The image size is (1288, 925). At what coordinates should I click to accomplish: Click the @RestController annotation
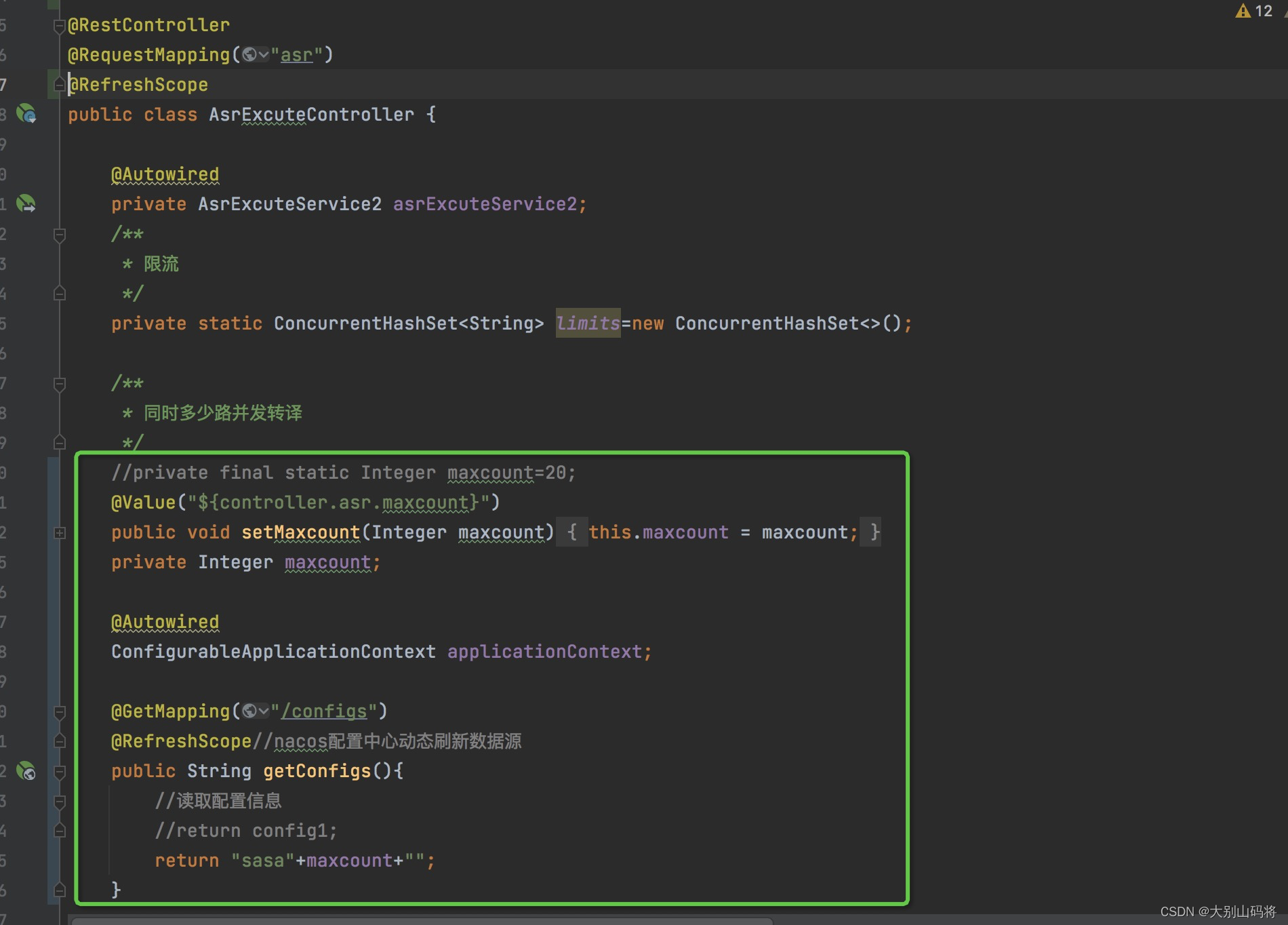(x=148, y=25)
